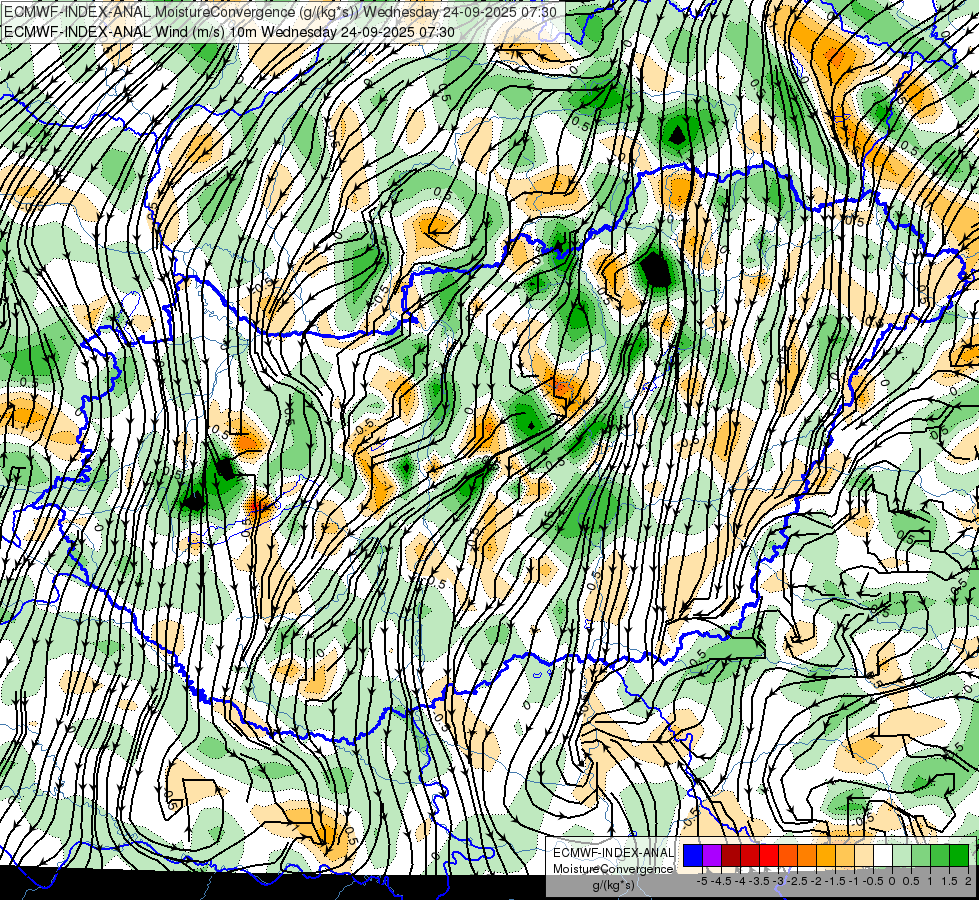This screenshot has width=979, height=900.
Task: Click the legend scale label -2.5
Action: 797,881
